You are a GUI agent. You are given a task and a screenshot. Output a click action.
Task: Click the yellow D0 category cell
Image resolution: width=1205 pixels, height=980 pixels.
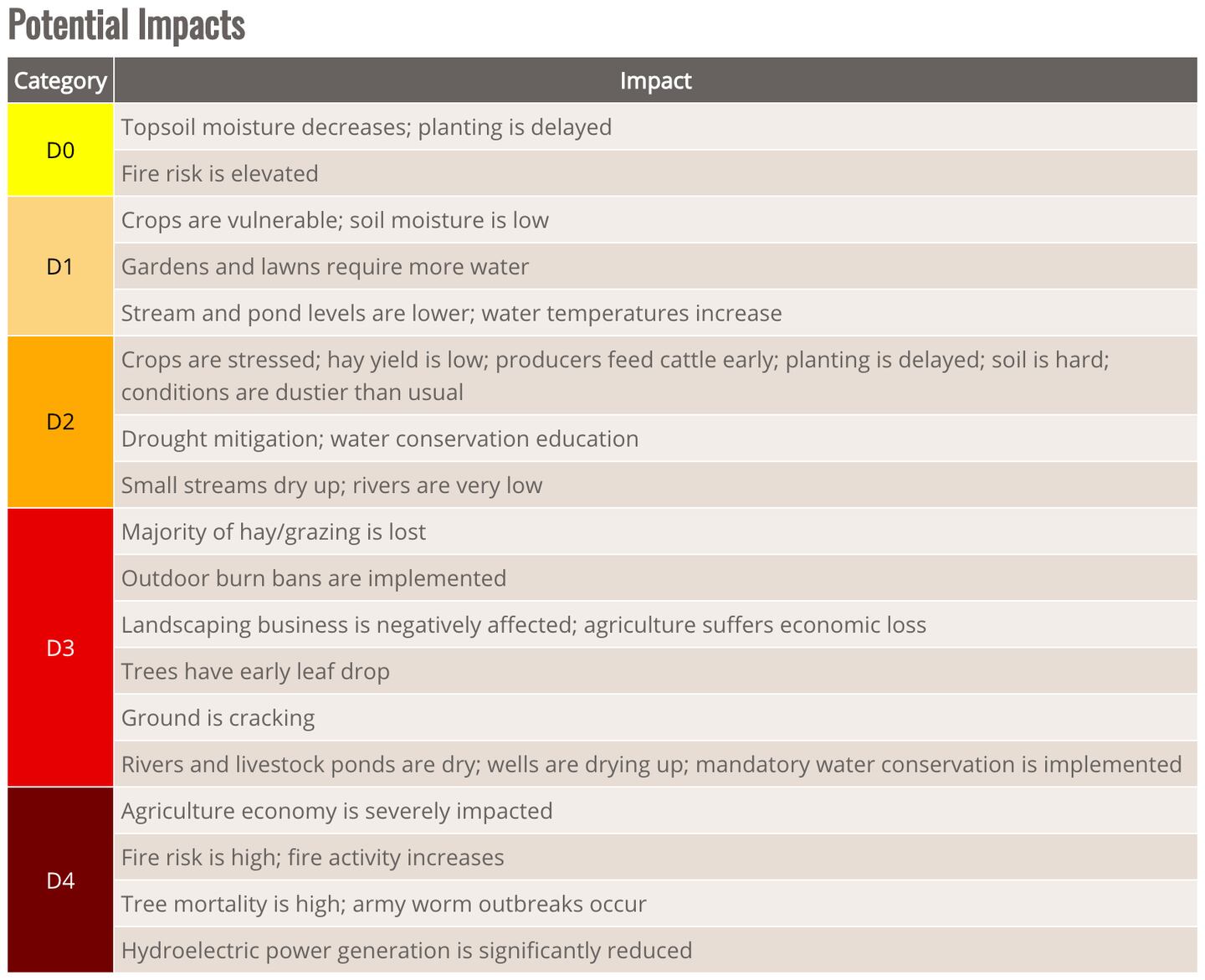pos(60,151)
